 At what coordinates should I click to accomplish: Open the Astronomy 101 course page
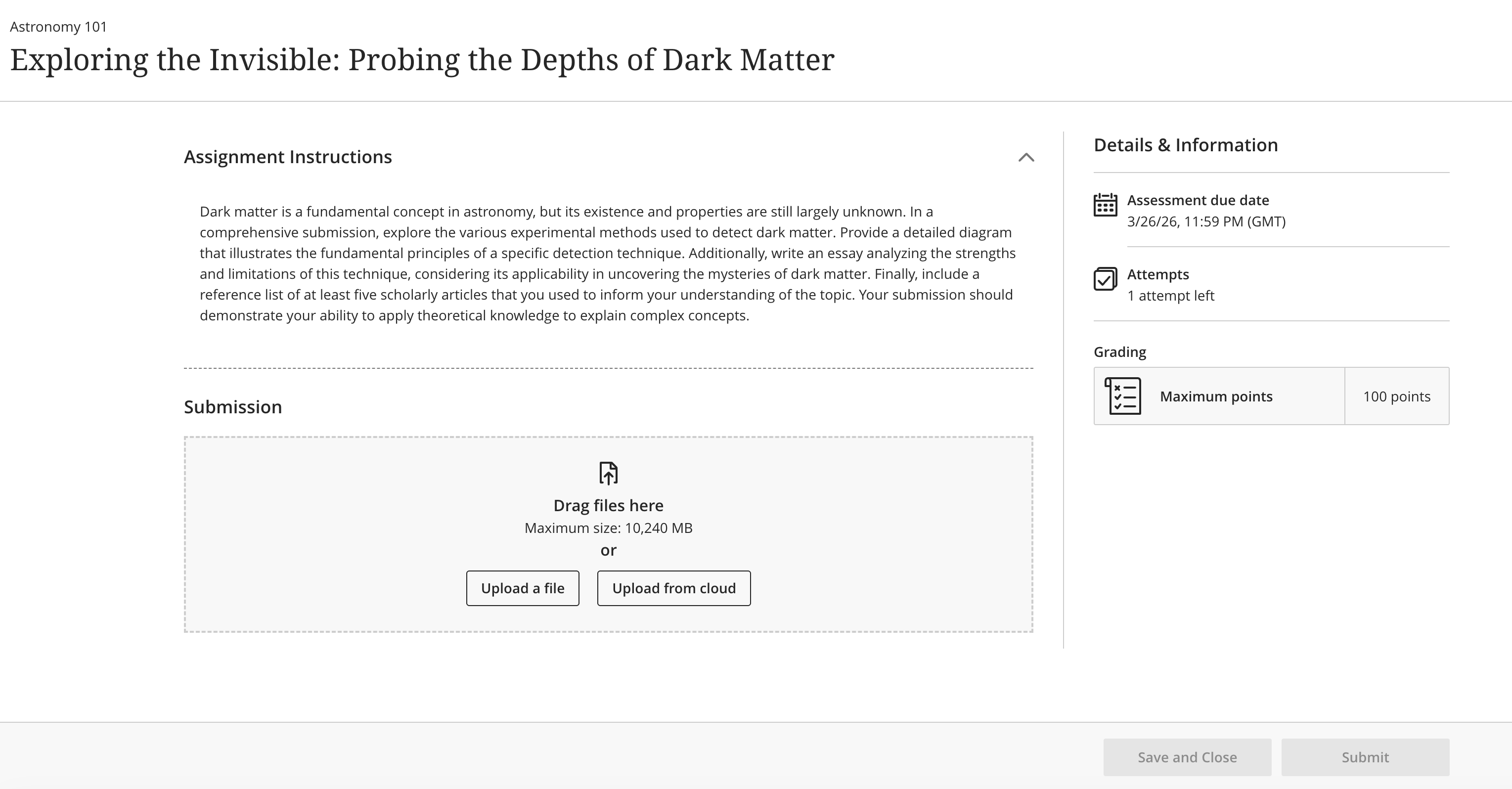[x=58, y=26]
